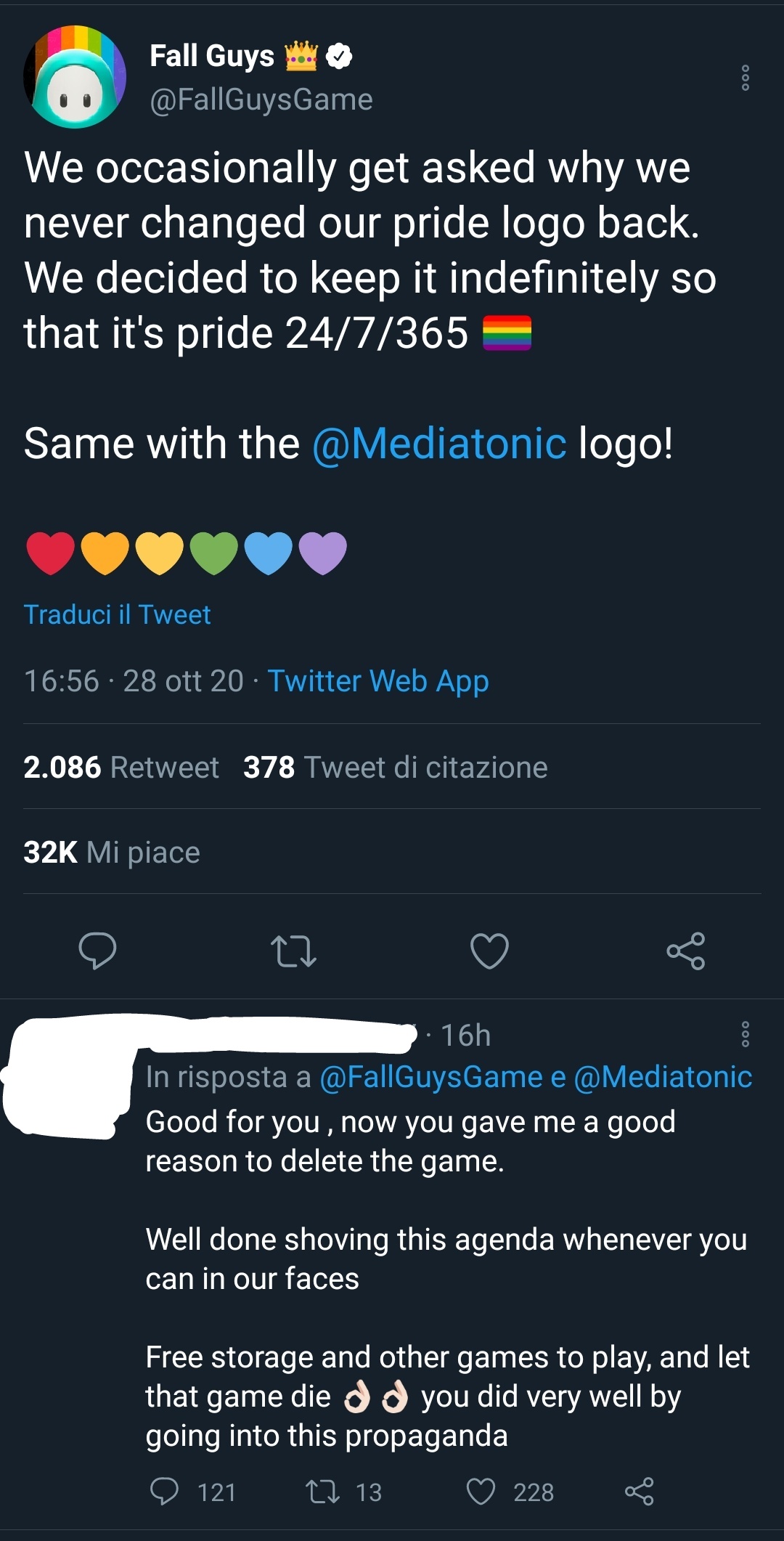This screenshot has width=784, height=1541.
Task: View the 2.086 Retweet list
Action: click(x=121, y=767)
